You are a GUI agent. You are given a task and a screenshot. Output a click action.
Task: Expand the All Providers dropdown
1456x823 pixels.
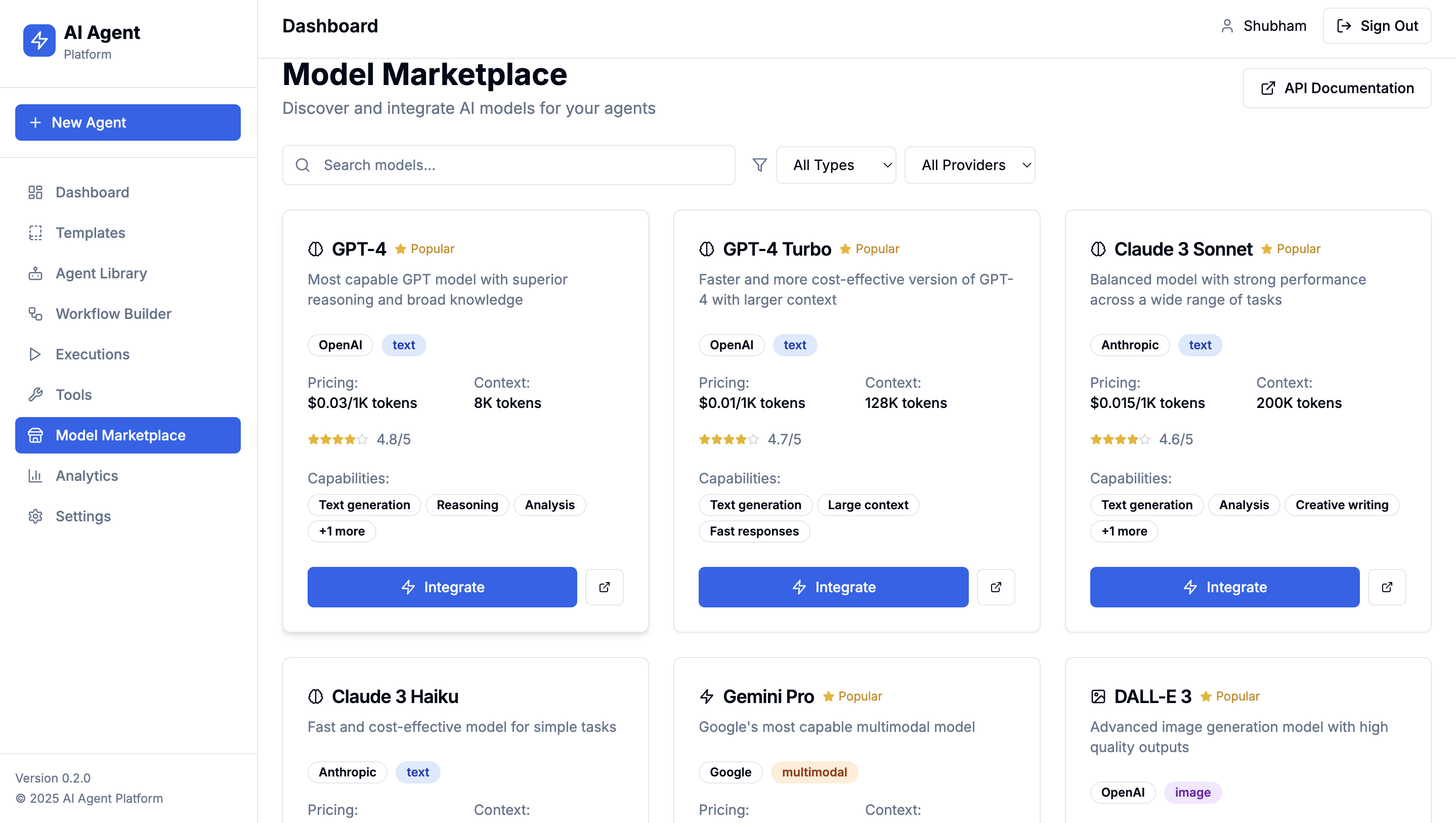tap(969, 165)
